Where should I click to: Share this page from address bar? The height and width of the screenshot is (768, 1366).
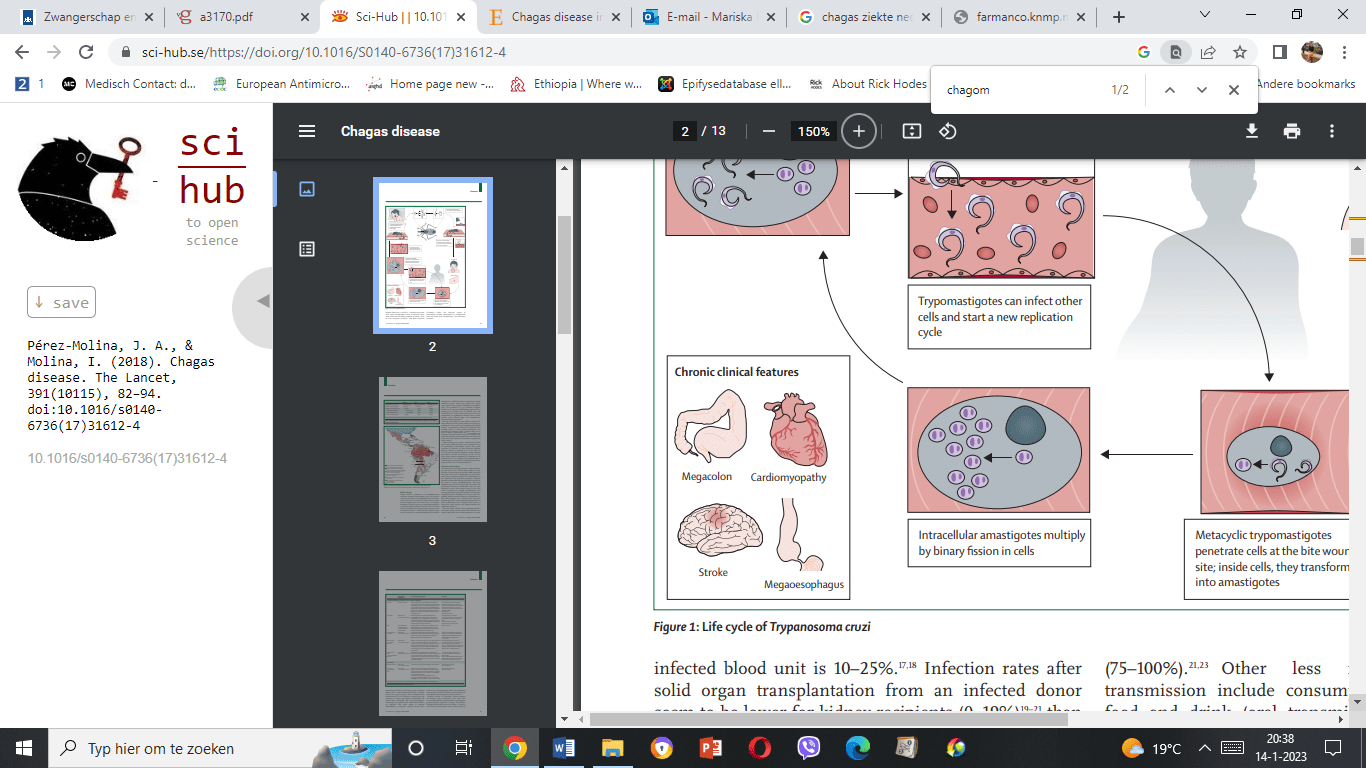(1208, 52)
